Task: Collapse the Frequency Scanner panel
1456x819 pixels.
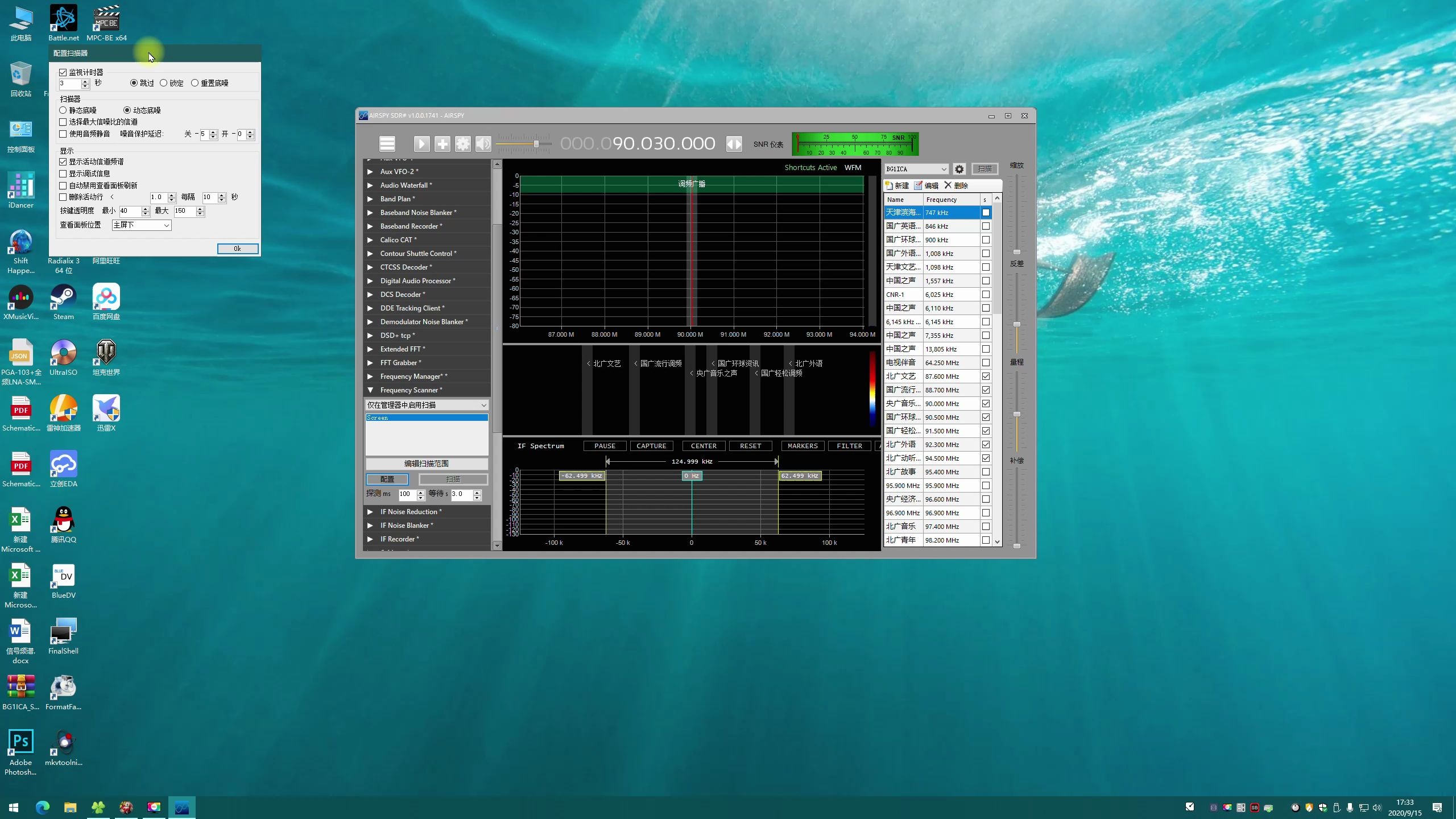Action: pos(370,390)
